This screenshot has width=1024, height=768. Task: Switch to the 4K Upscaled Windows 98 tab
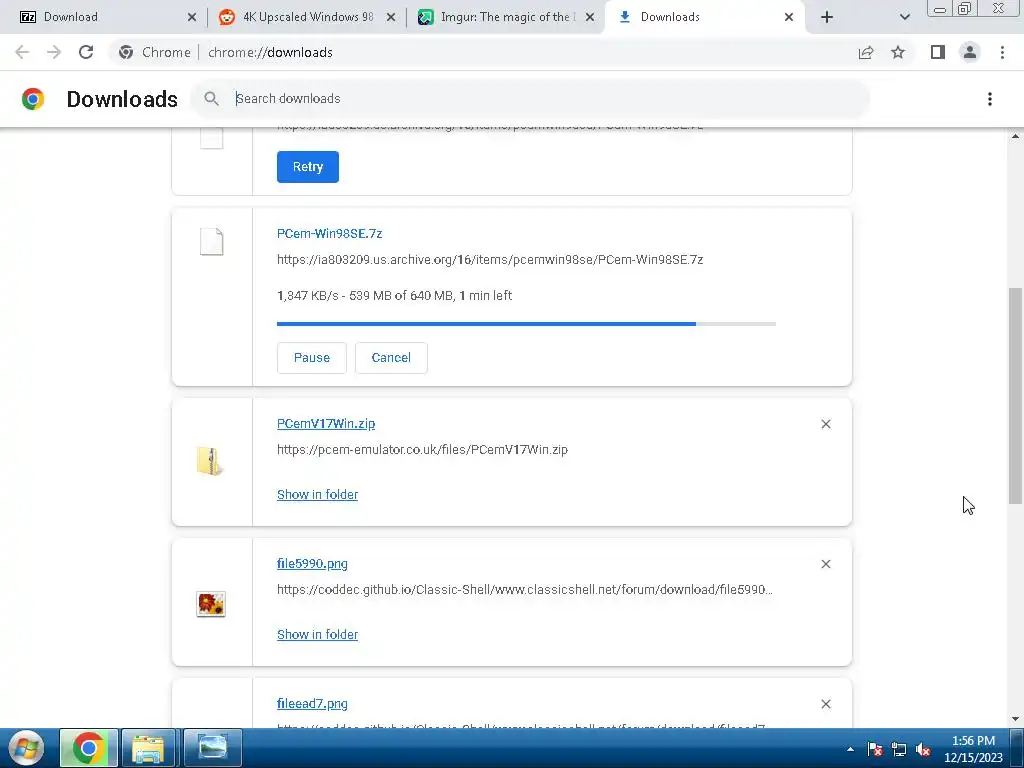(307, 17)
